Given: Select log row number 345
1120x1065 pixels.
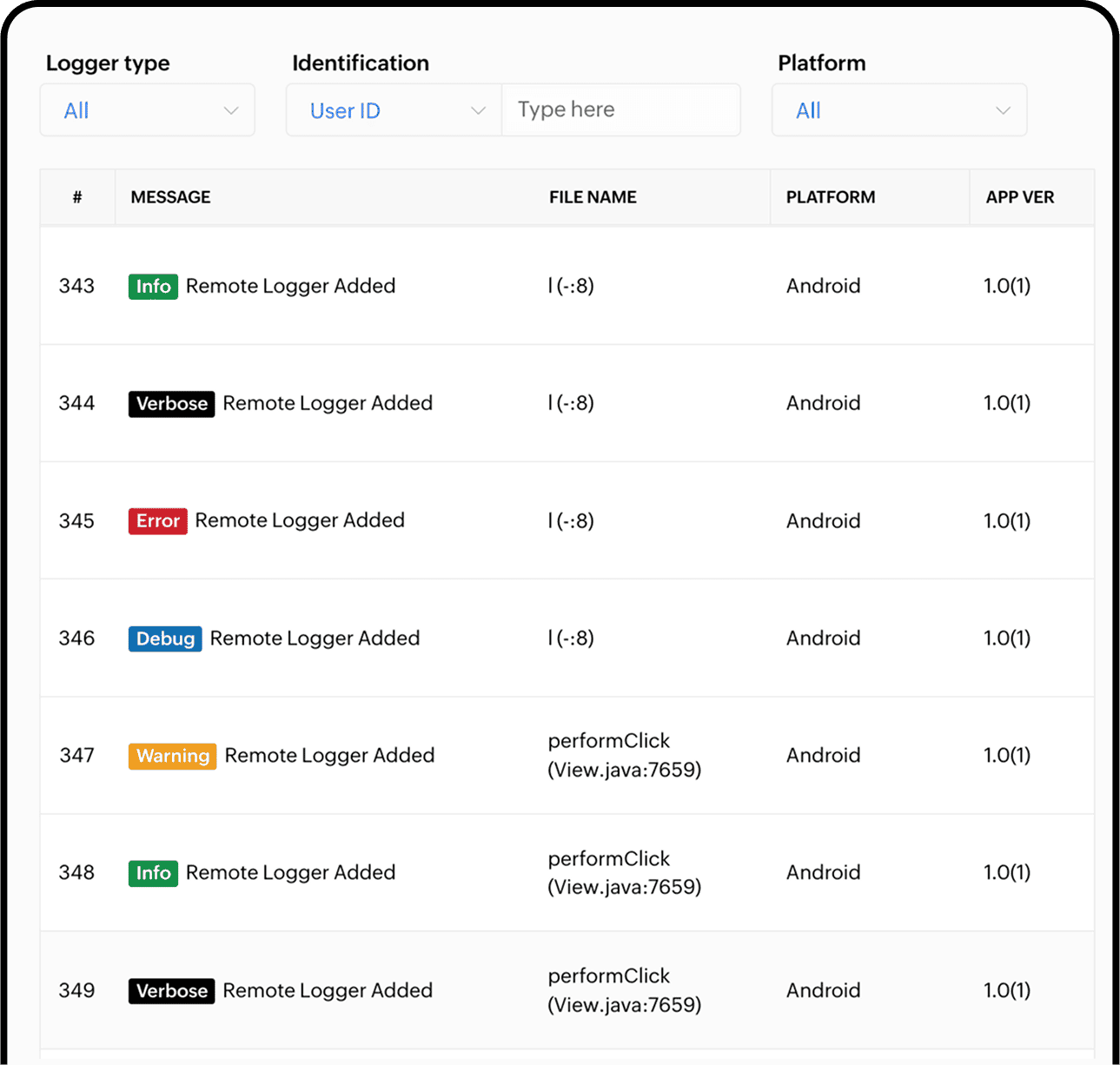Looking at the screenshot, I should 76,521.
